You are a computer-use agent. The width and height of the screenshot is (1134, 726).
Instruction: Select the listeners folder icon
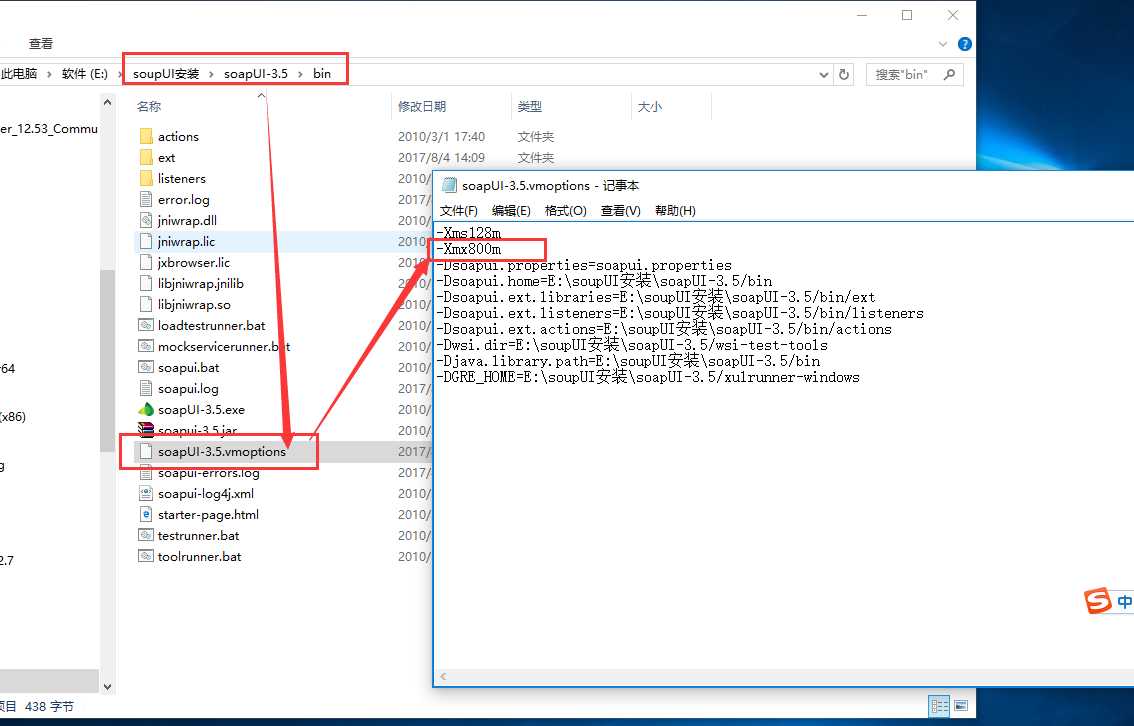(x=146, y=178)
